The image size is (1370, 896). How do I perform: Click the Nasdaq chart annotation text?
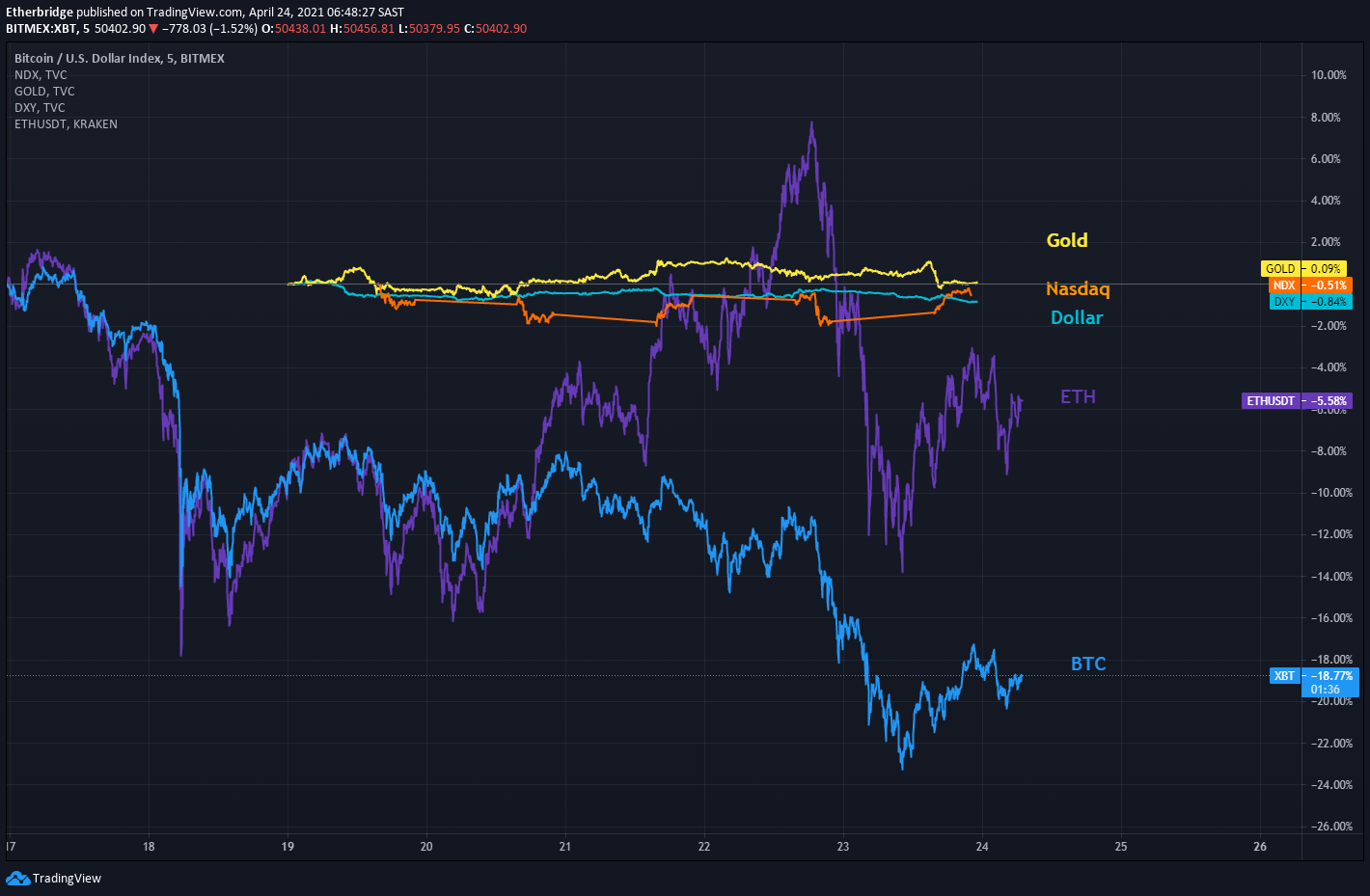[1078, 288]
